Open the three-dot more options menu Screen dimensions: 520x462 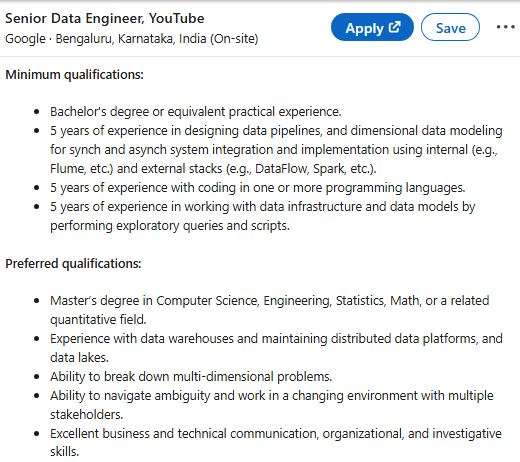point(505,27)
